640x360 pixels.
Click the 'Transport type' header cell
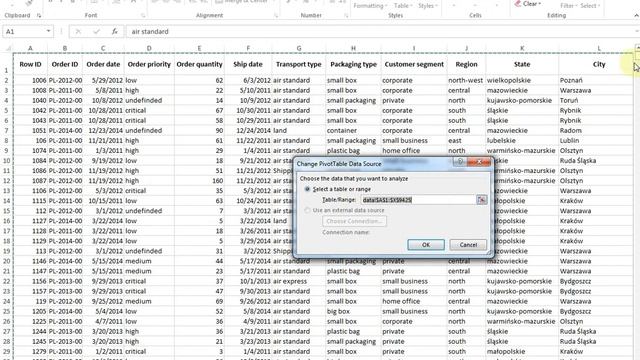point(299,64)
